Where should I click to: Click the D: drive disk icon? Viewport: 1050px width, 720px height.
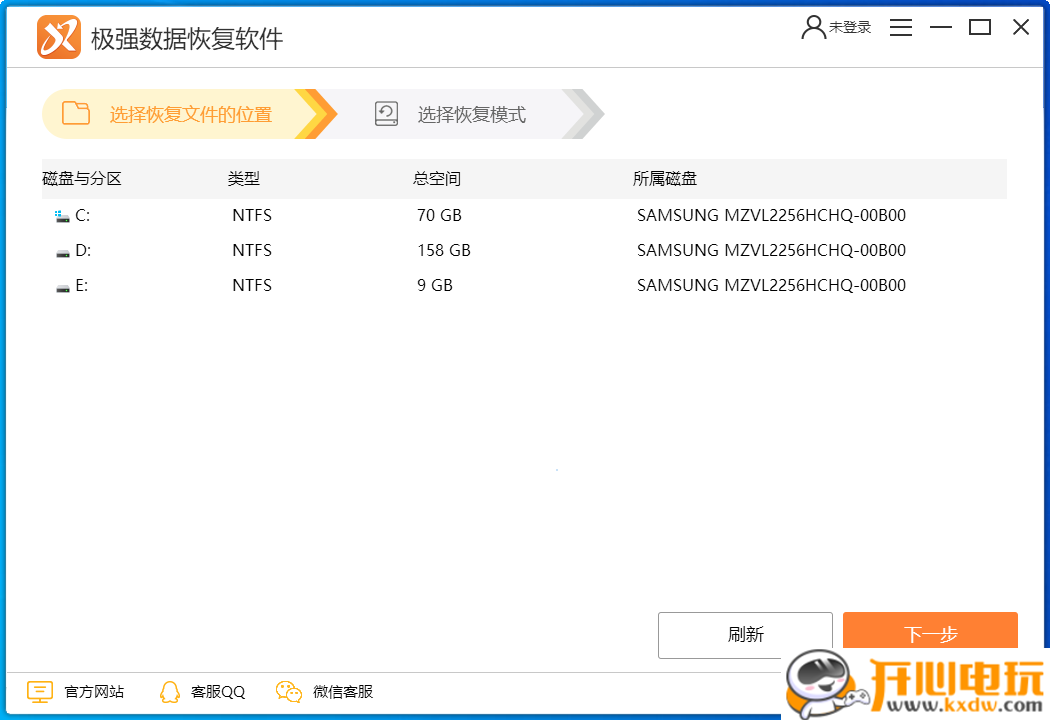pos(62,250)
